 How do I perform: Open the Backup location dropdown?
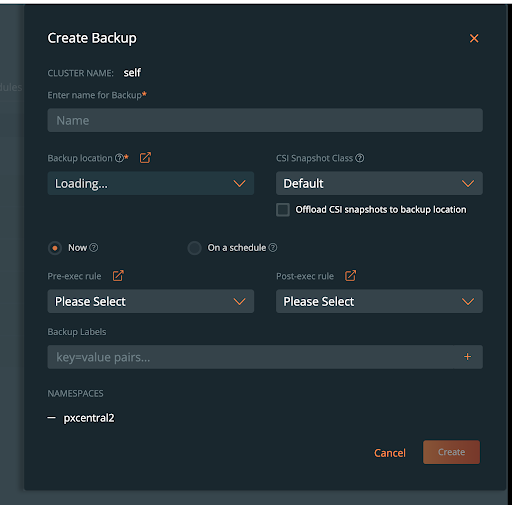[x=151, y=183]
